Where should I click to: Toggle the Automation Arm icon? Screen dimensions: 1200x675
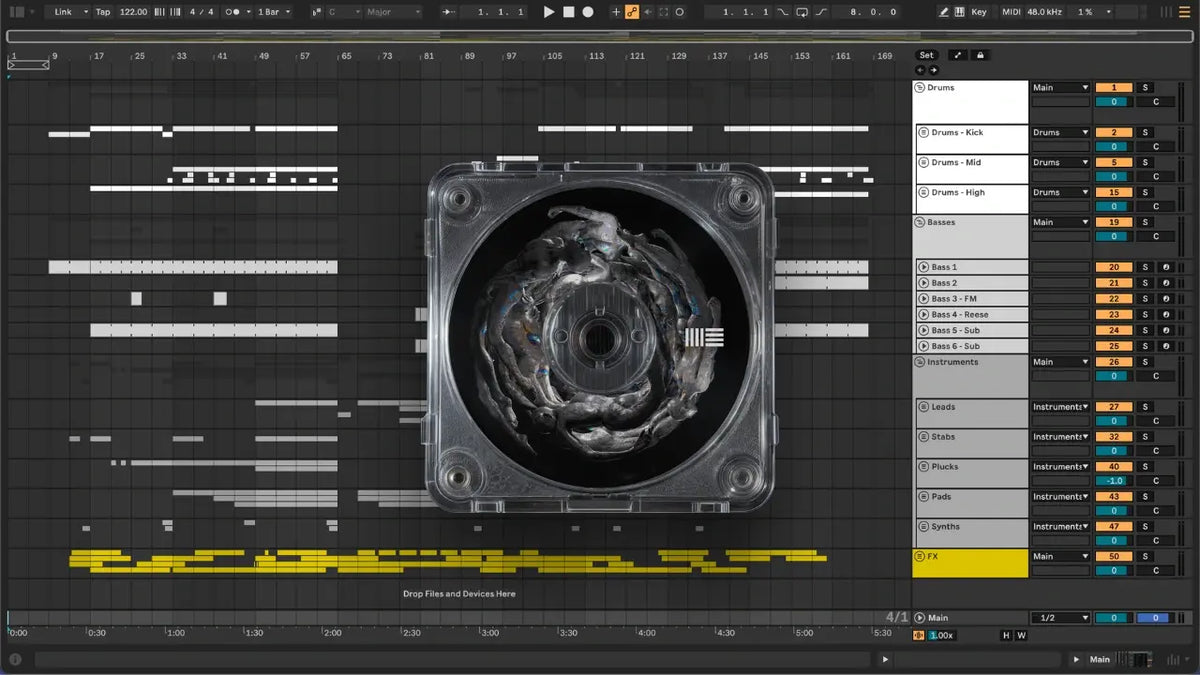[632, 12]
